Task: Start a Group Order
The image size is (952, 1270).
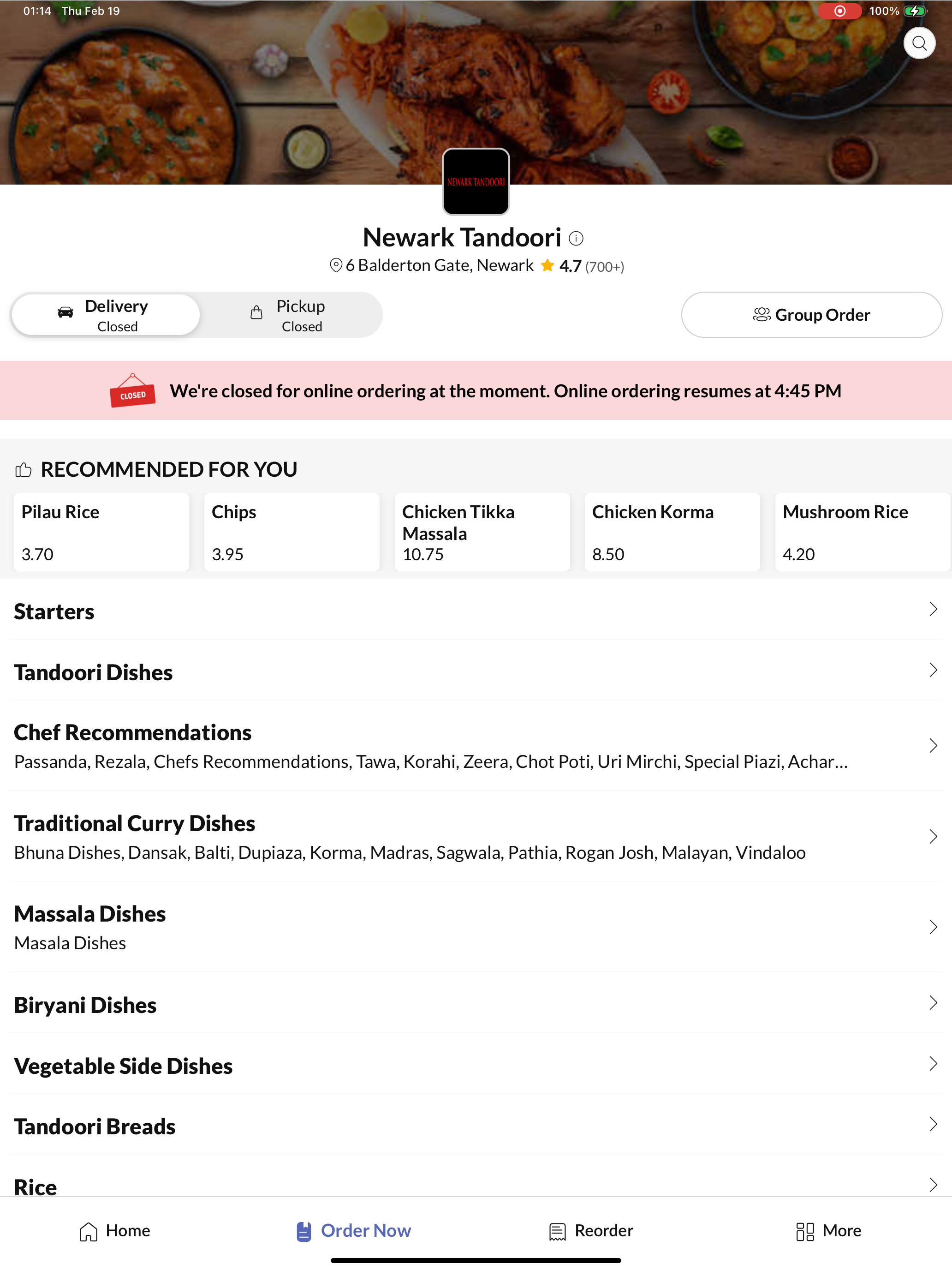Action: click(811, 315)
